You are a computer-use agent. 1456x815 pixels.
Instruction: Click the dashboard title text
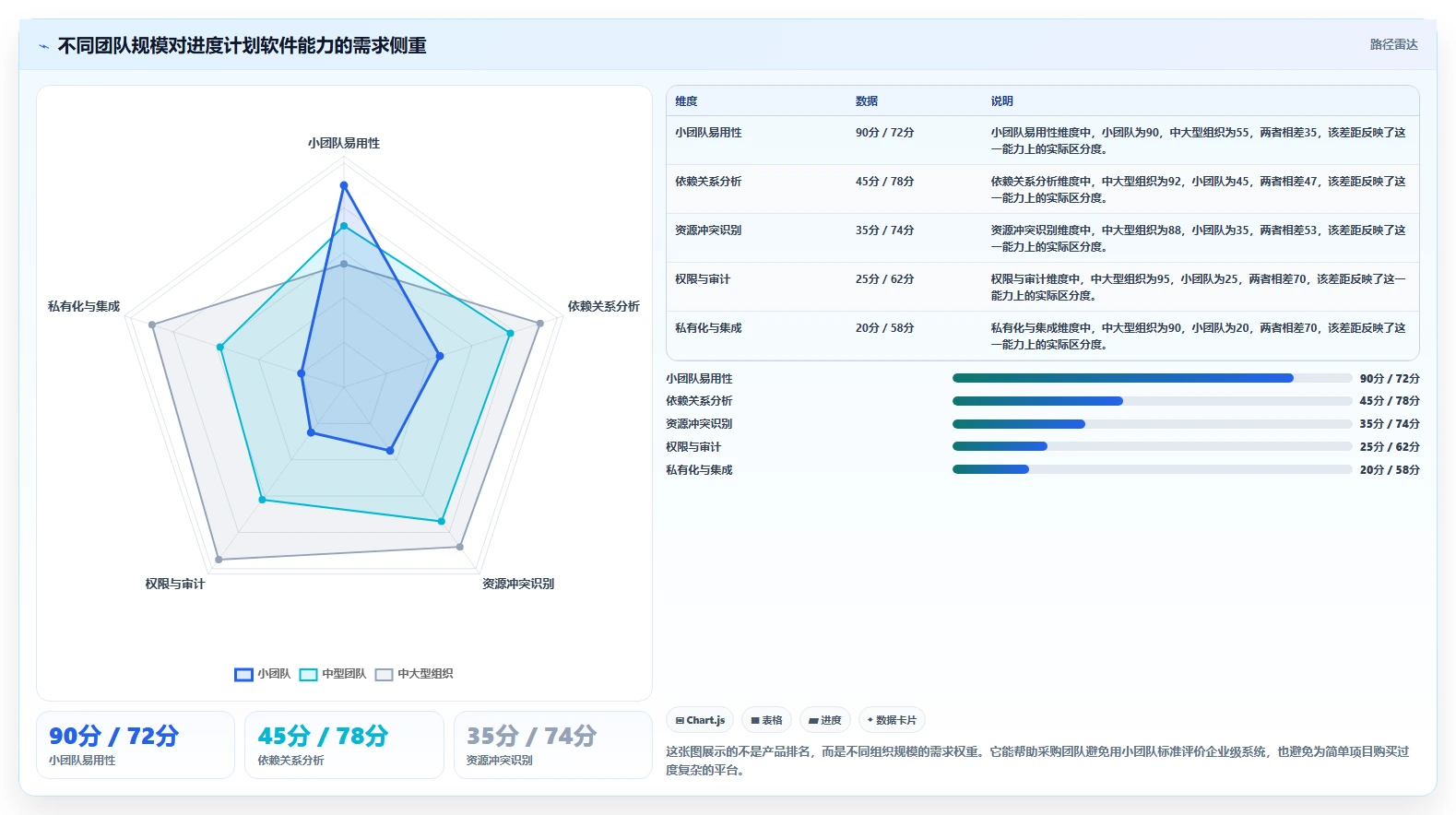coord(243,46)
